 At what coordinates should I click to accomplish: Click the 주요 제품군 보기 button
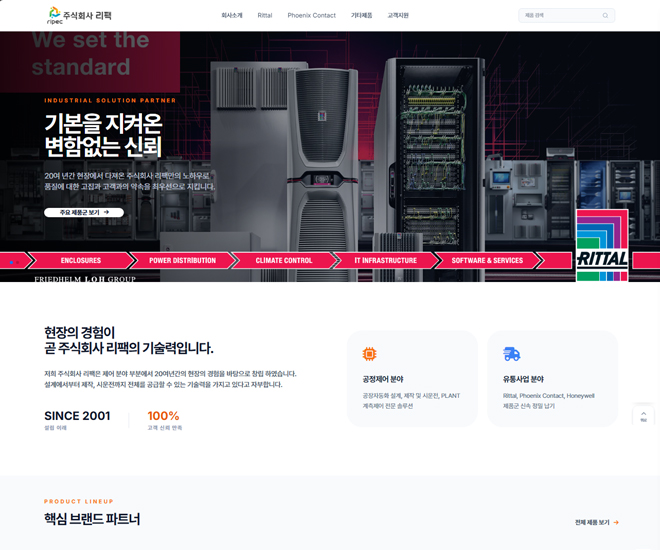pyautogui.click(x=84, y=213)
